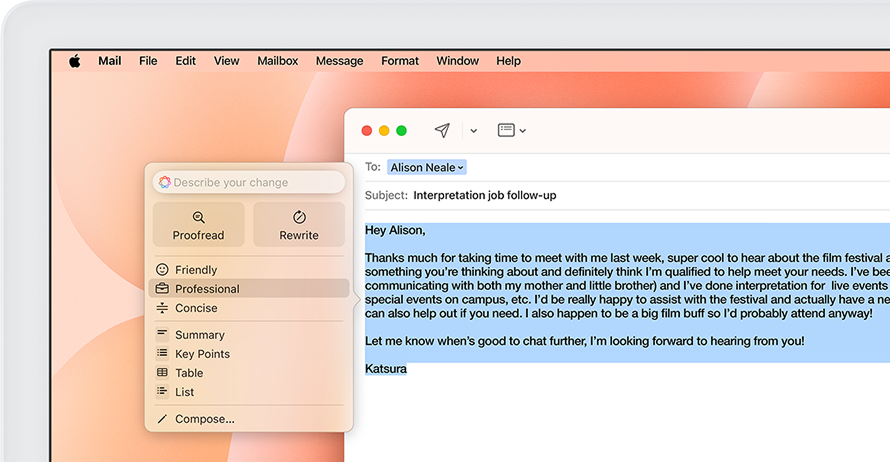This screenshot has height=462, width=890.
Task: Click the Rewrite button
Action: [x=299, y=225]
